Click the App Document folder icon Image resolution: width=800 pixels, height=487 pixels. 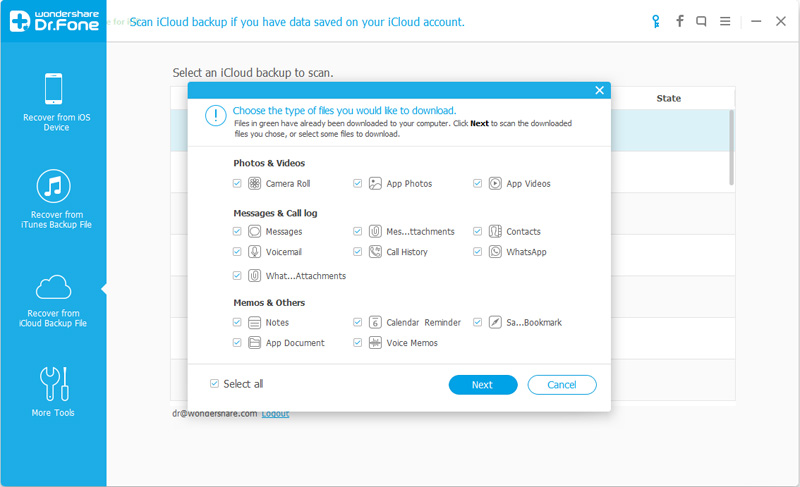pos(254,343)
